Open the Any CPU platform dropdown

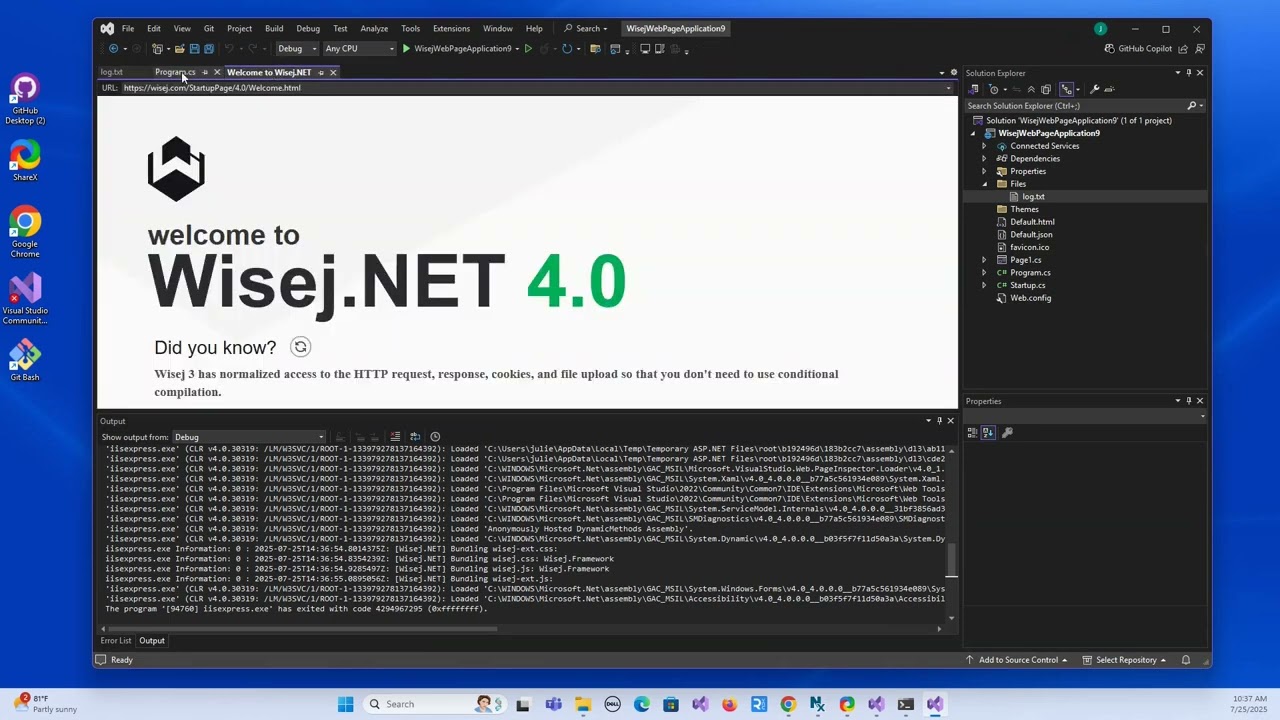(x=360, y=48)
